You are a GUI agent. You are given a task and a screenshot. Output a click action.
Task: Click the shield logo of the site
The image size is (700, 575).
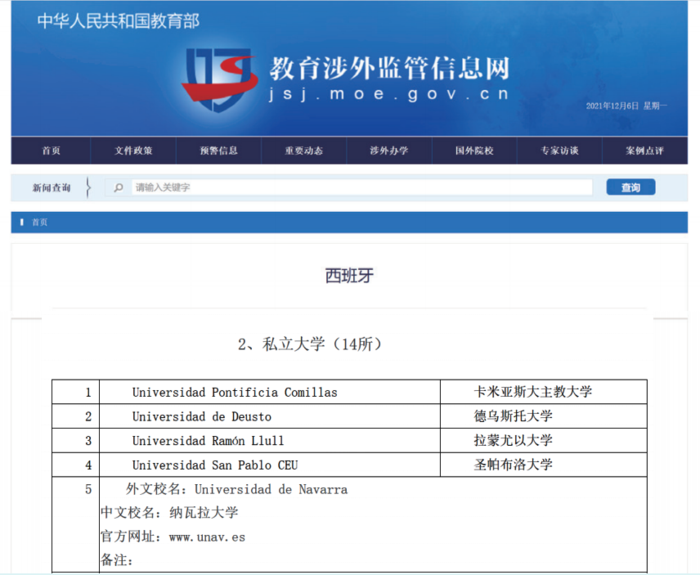click(220, 79)
